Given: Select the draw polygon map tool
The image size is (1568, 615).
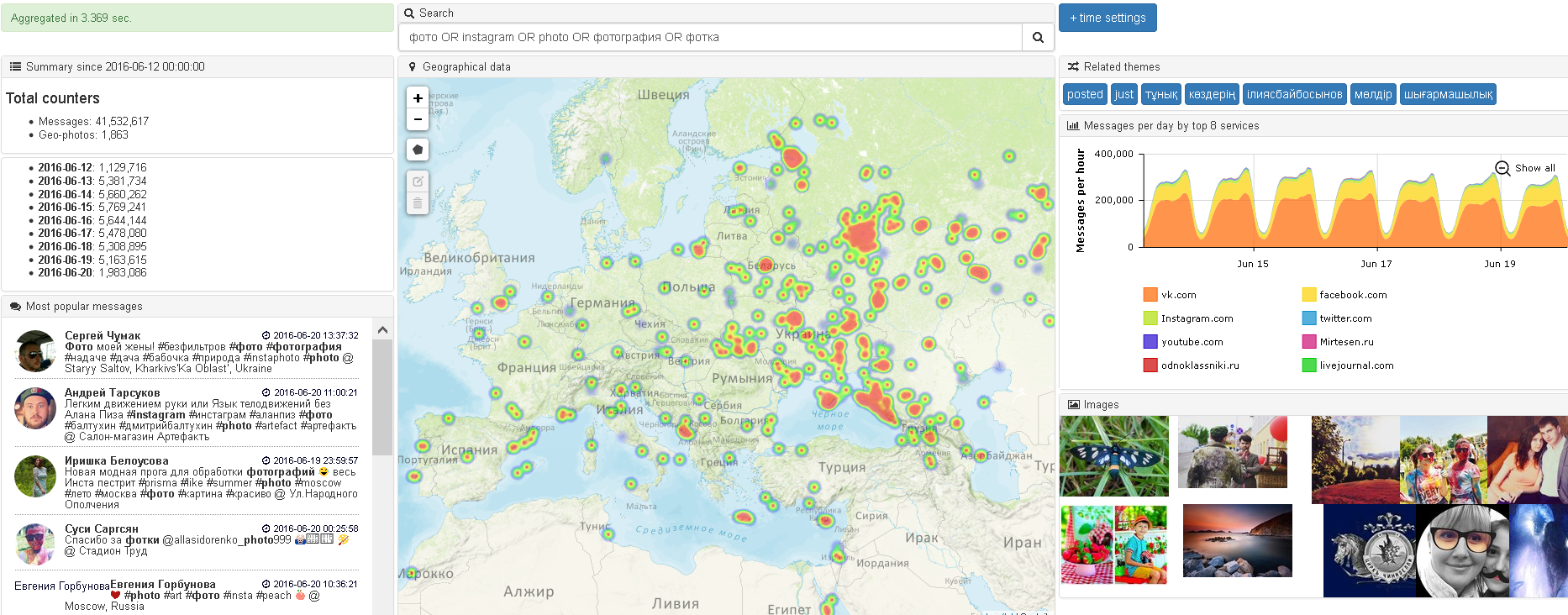Looking at the screenshot, I should 418,150.
